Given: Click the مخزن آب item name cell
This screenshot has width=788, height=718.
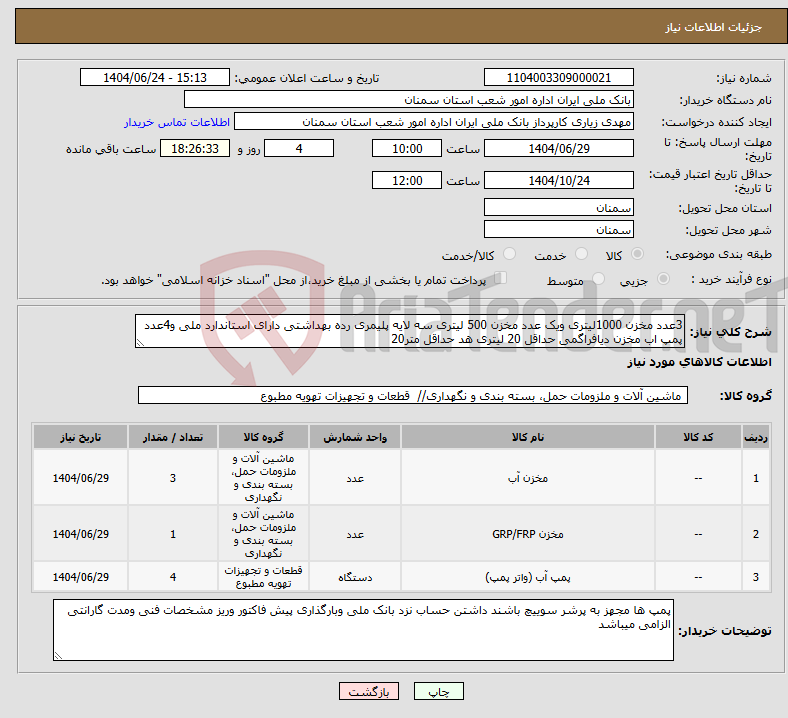Looking at the screenshot, I should (528, 478).
